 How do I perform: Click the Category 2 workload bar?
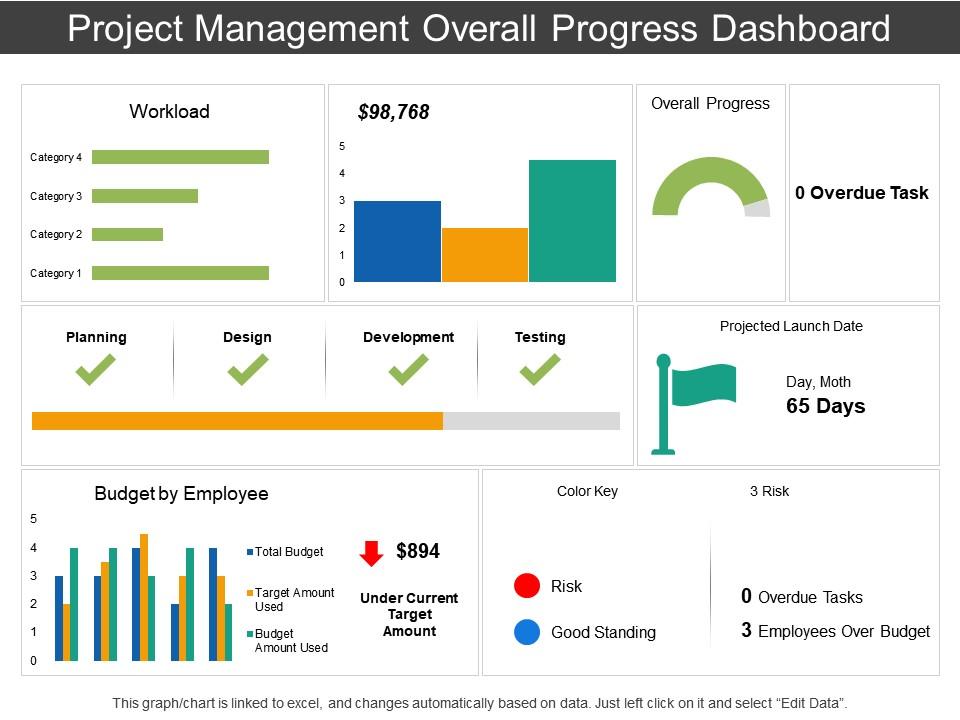tap(127, 234)
